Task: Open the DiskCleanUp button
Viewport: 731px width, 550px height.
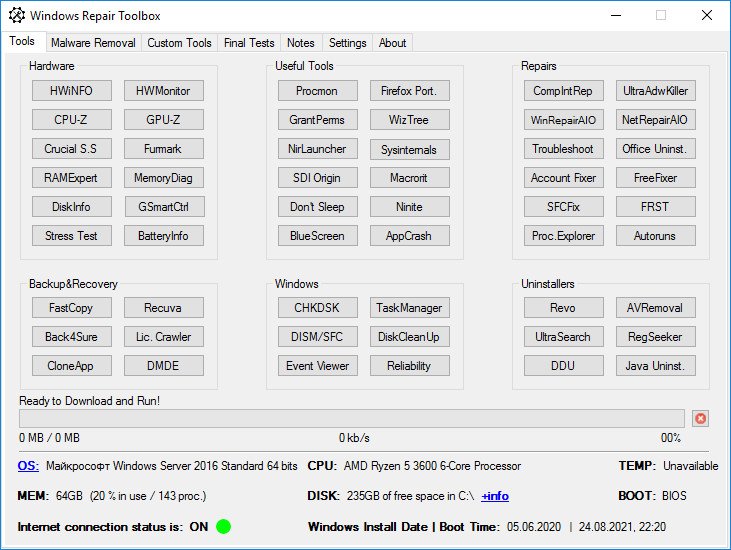Action: point(409,337)
